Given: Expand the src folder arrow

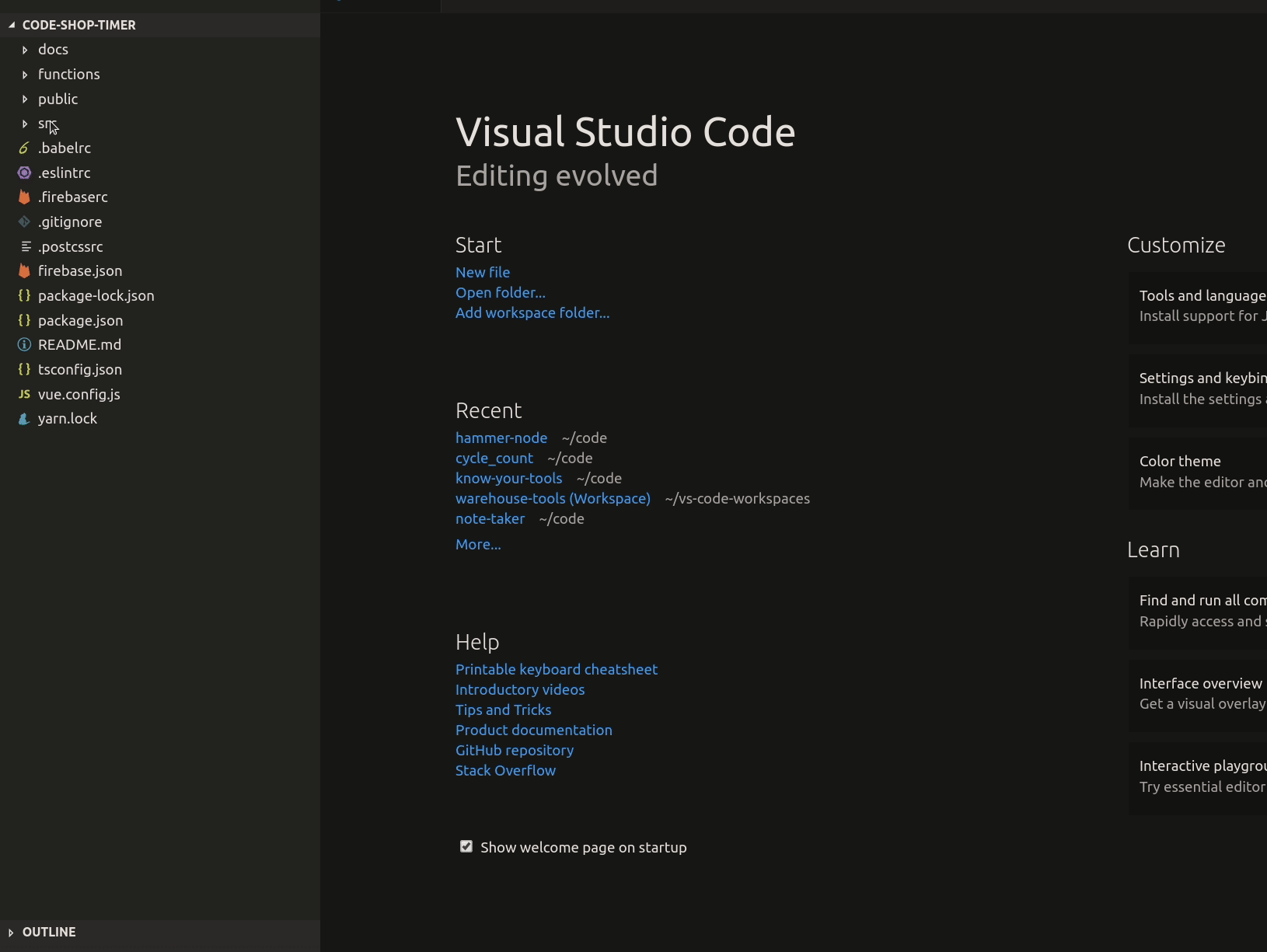Looking at the screenshot, I should pyautogui.click(x=25, y=124).
